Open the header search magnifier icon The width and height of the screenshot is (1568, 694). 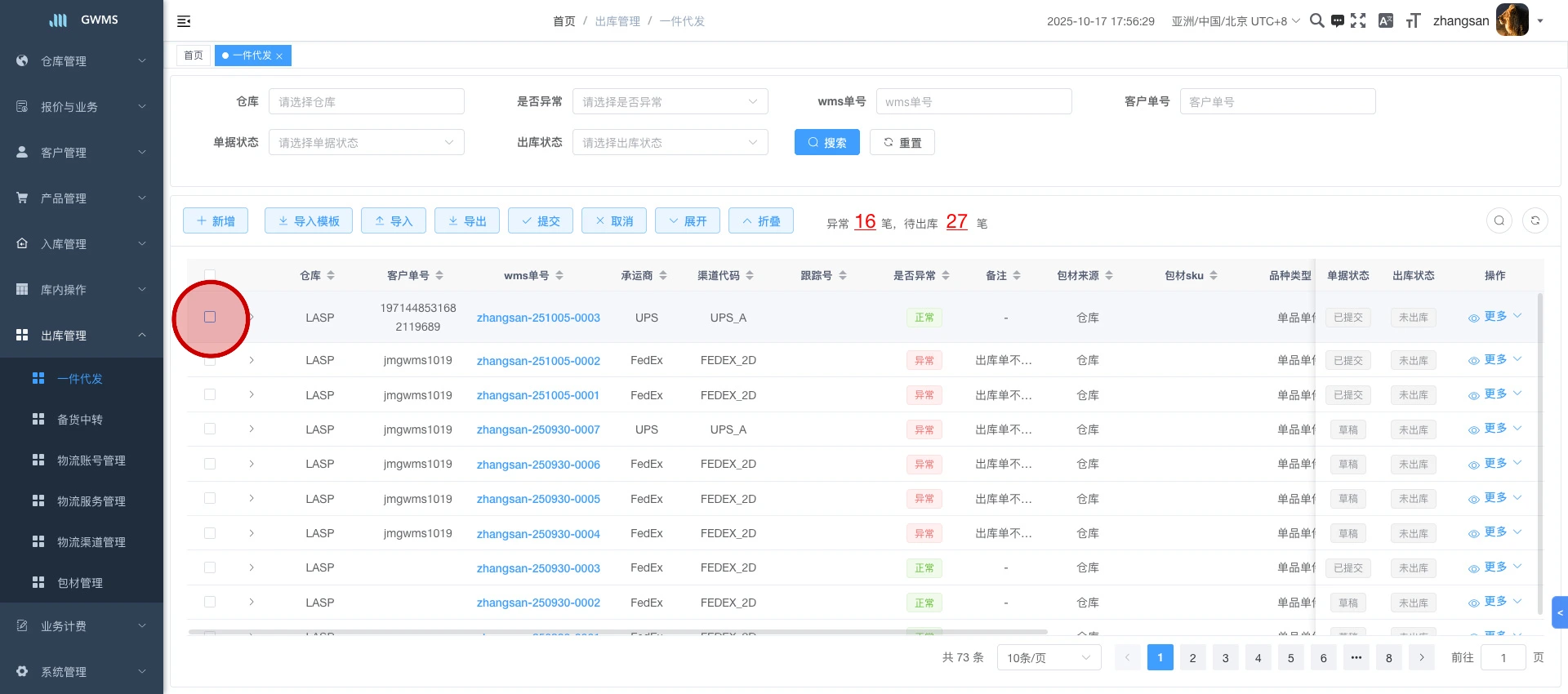pyautogui.click(x=1316, y=20)
